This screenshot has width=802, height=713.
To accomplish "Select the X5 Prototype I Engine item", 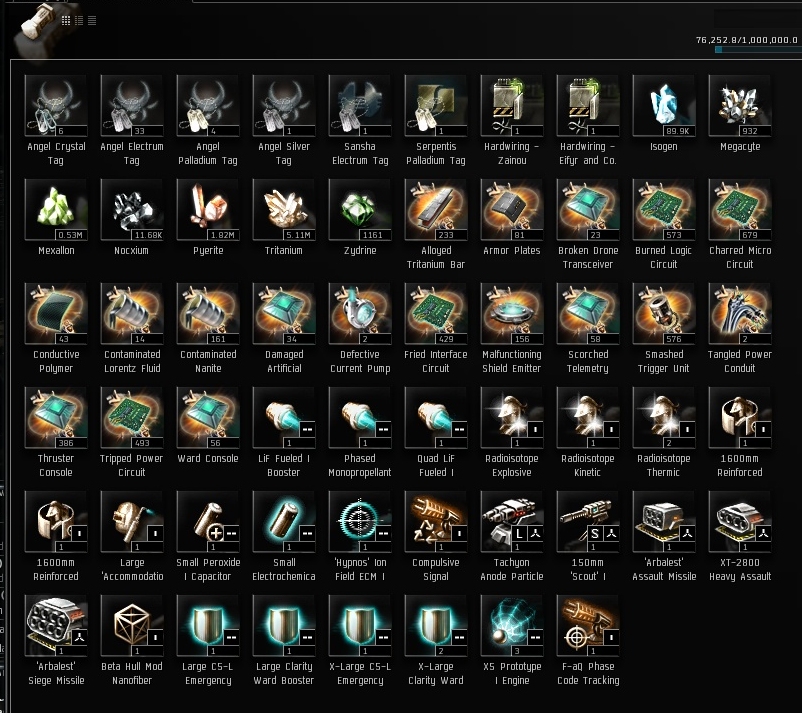I will (x=511, y=626).
